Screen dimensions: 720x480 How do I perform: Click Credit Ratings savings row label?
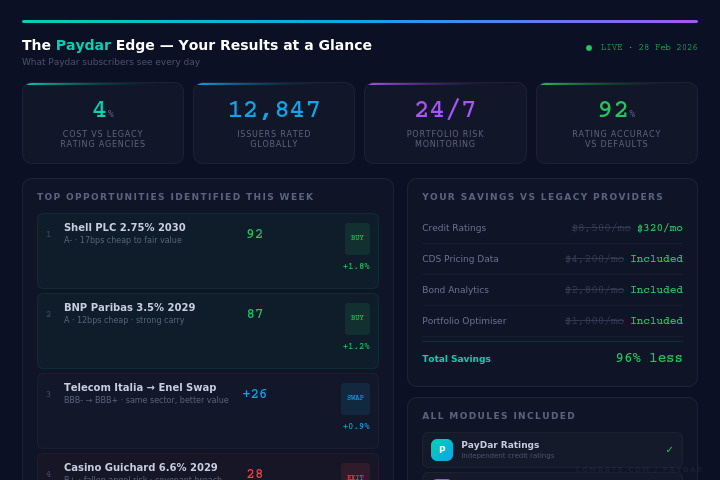(x=454, y=228)
